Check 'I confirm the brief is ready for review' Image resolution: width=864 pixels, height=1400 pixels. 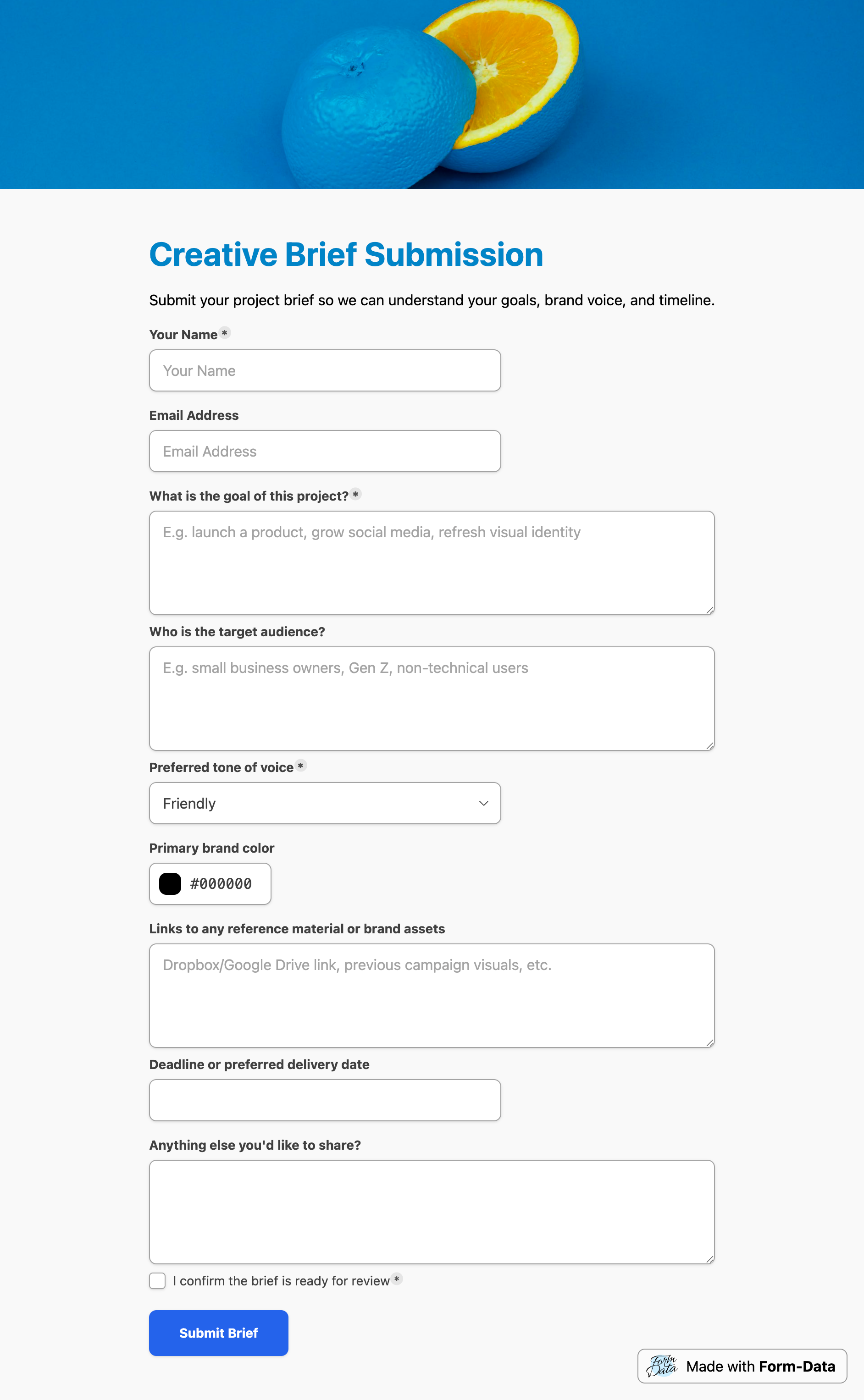157,1281
